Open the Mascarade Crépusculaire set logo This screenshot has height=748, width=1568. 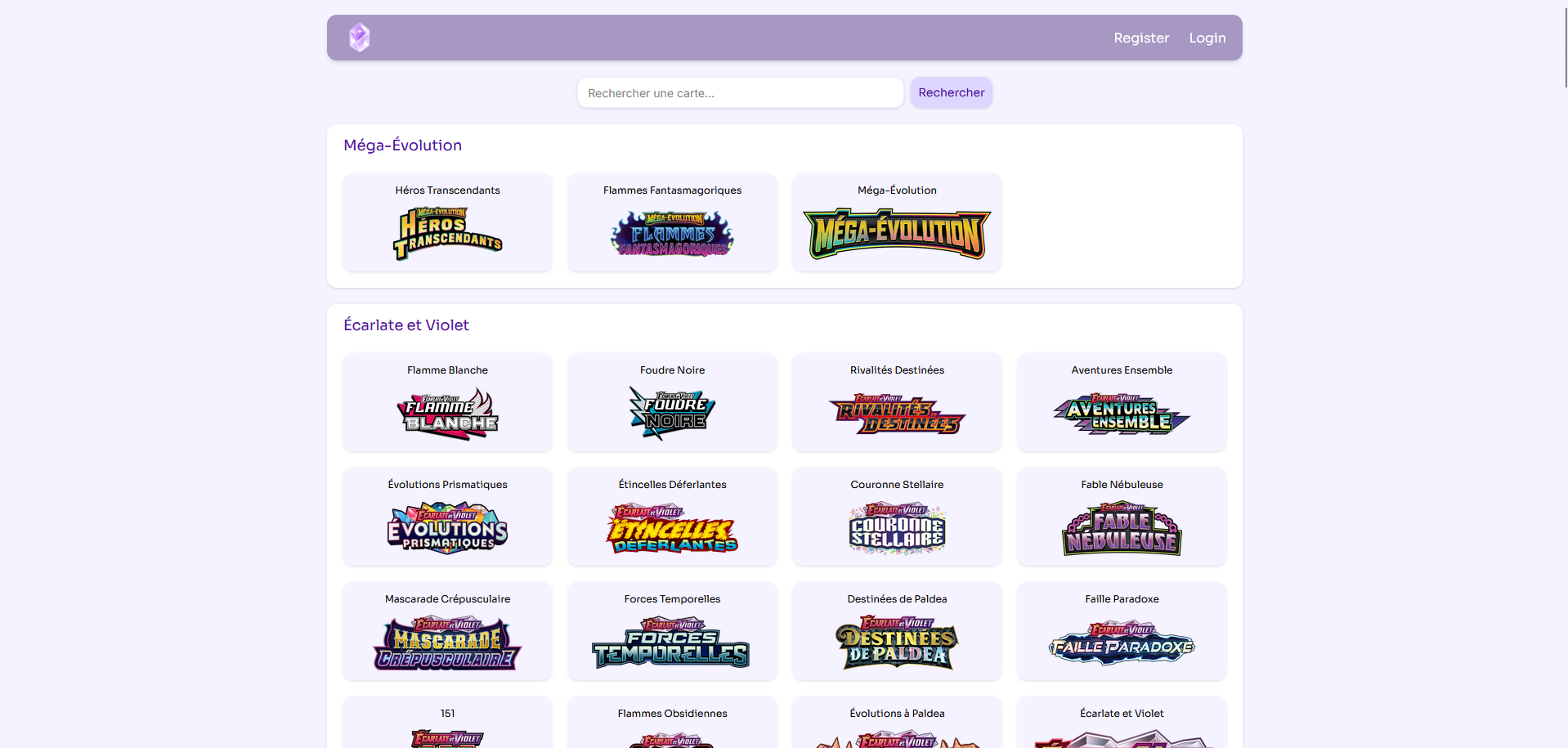[x=448, y=643]
